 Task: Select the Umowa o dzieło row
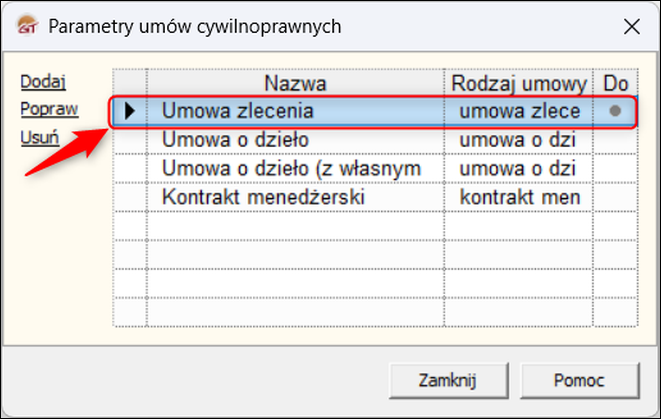pos(295,140)
